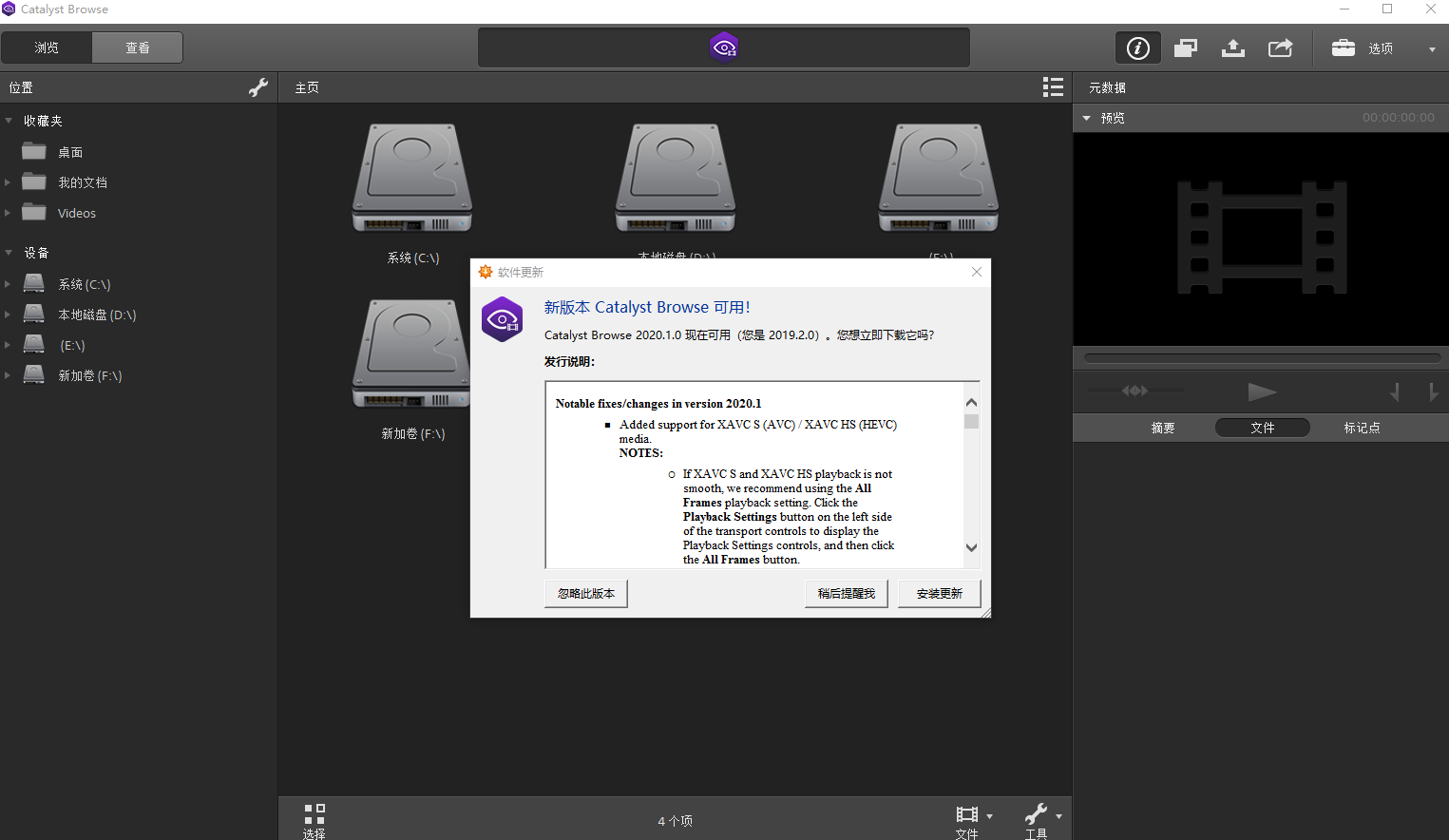Click the 主页 breadcrumb label
Viewport: 1449px width, 840px height.
click(x=307, y=87)
